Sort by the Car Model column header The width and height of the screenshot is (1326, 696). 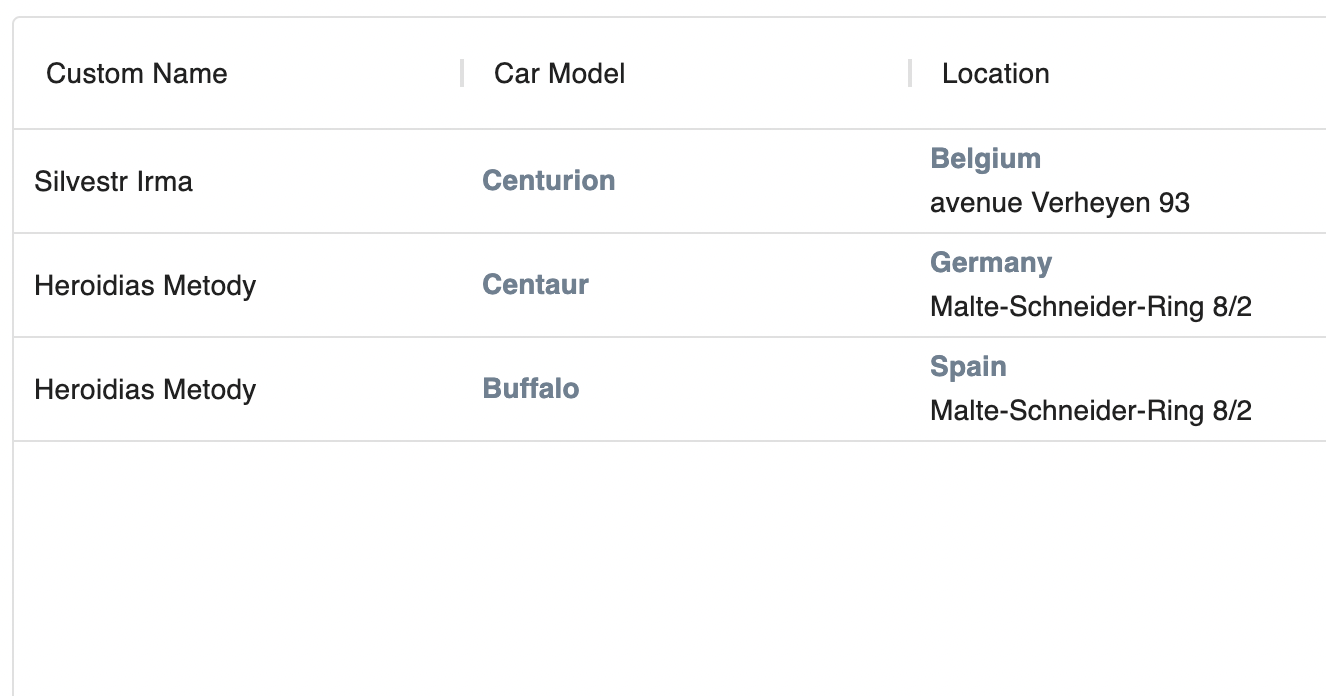click(x=559, y=74)
